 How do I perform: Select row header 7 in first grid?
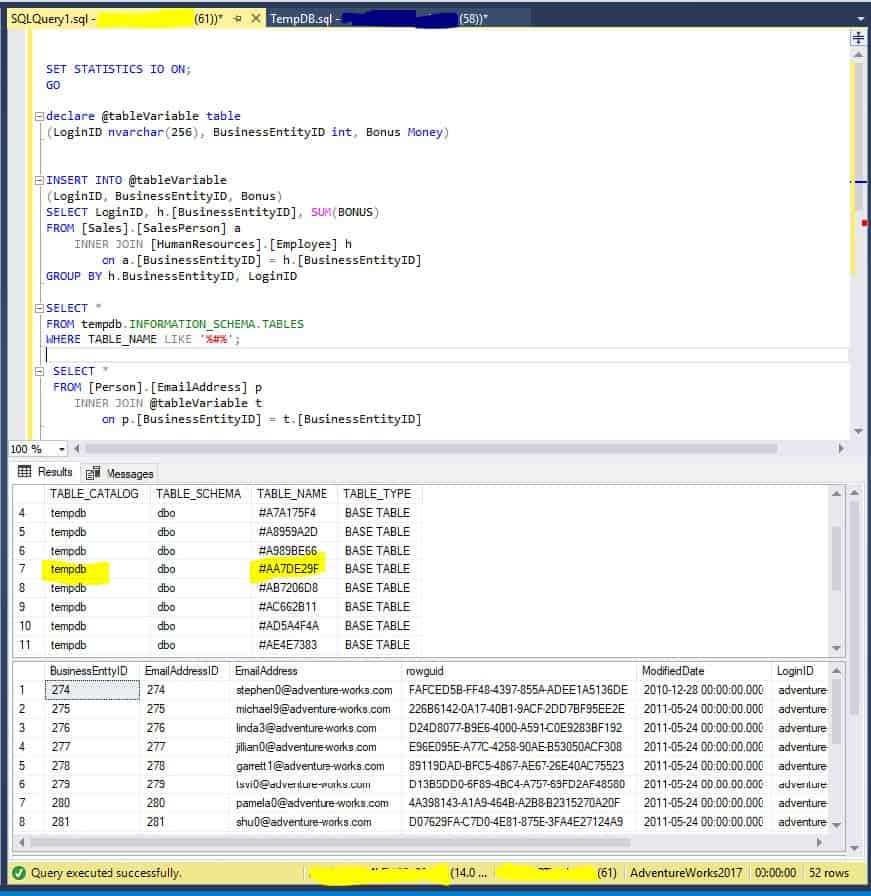click(x=22, y=569)
